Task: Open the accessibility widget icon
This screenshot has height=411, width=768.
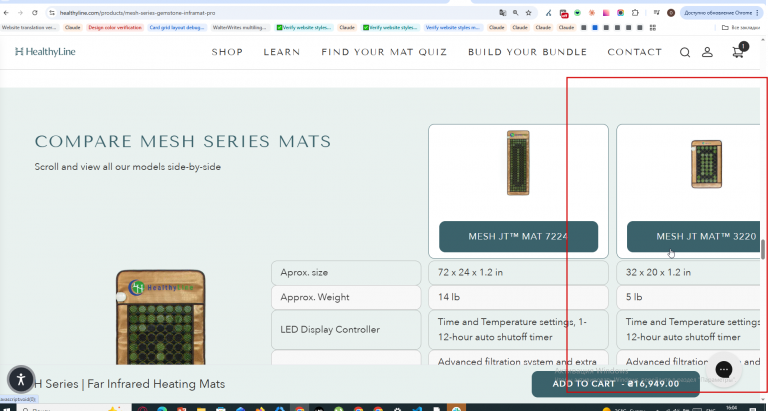Action: pyautogui.click(x=21, y=379)
